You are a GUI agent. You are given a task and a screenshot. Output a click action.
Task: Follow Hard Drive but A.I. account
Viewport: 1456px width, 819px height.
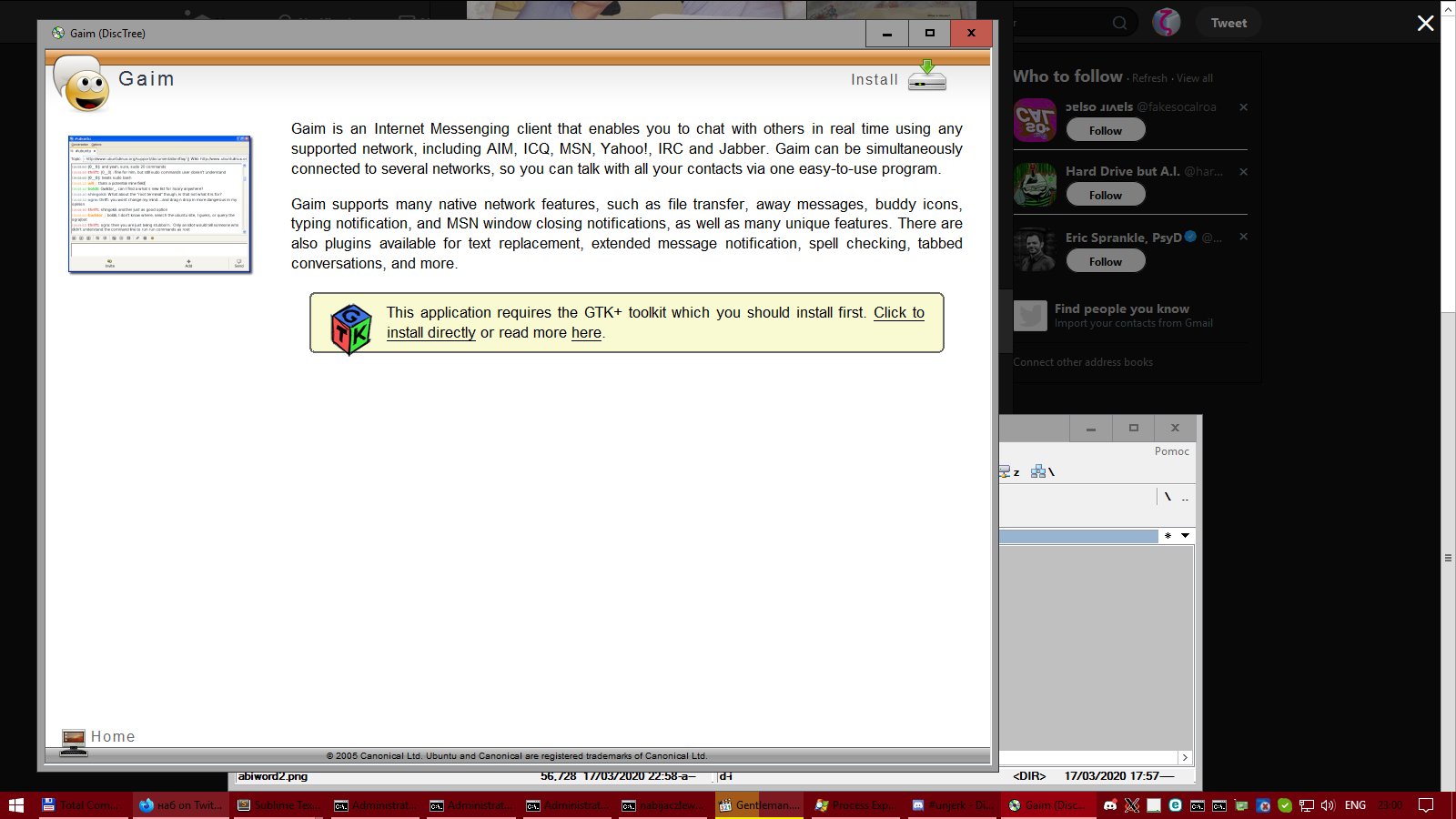(x=1105, y=195)
